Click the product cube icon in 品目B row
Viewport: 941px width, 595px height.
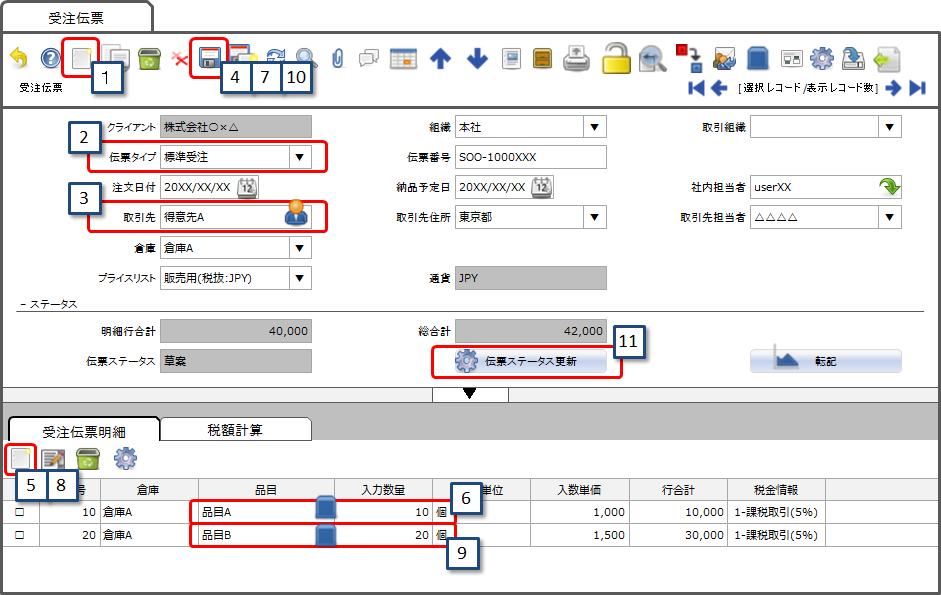tap(325, 535)
